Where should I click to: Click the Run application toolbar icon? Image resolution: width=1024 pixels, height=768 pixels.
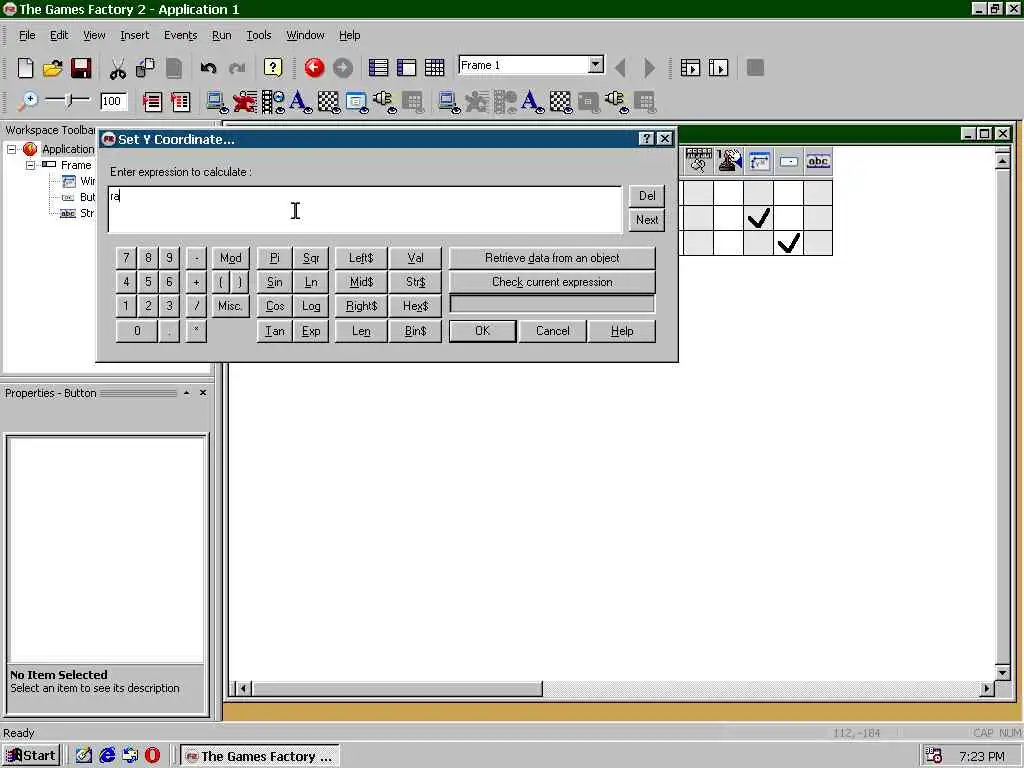(690, 68)
